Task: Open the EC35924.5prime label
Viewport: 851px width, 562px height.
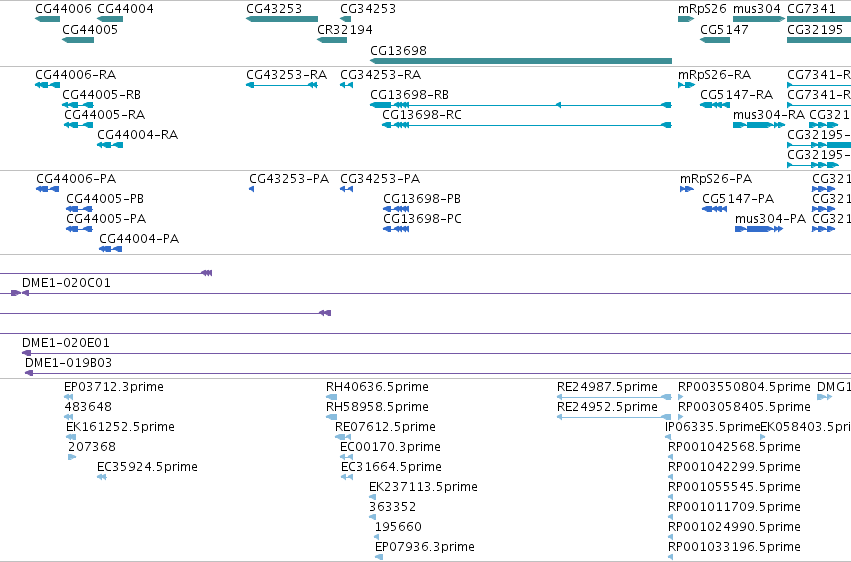Action: point(148,467)
